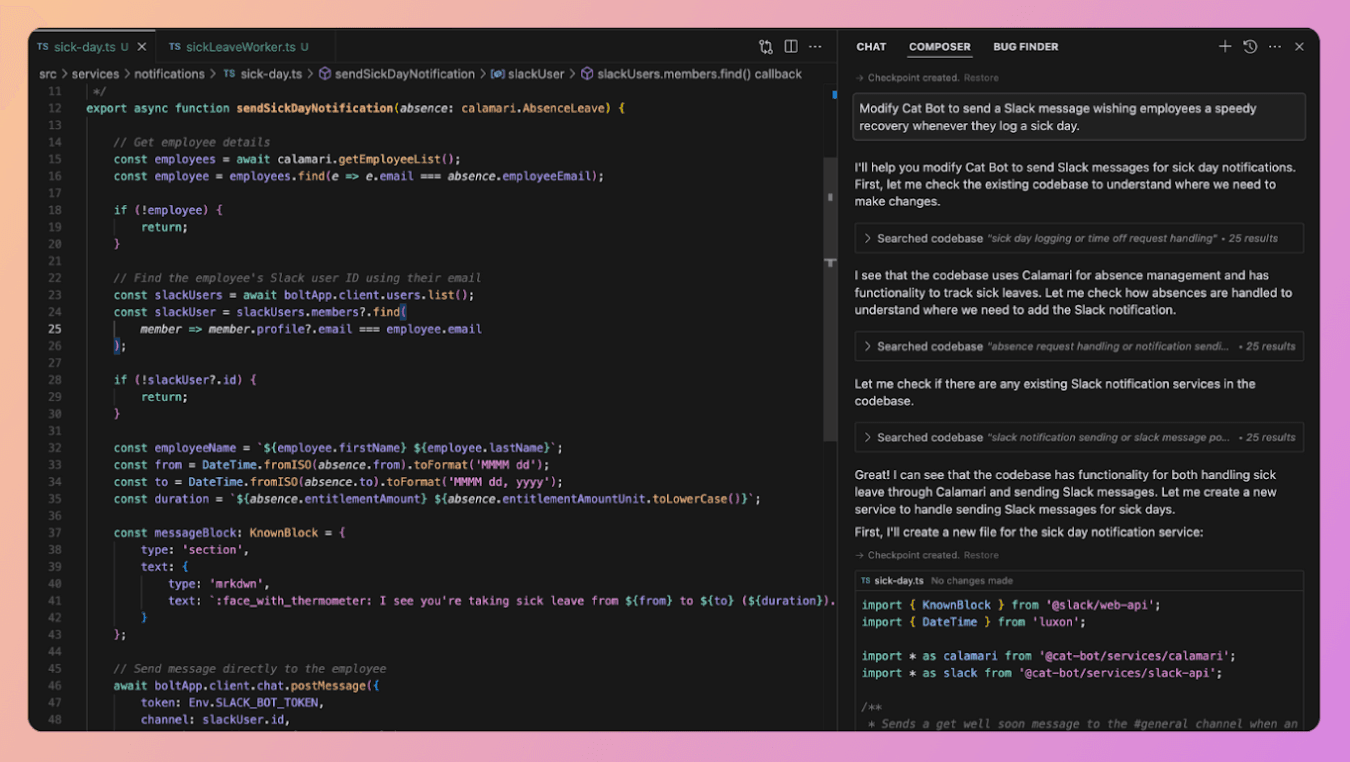Open the source control changes icon
The height and width of the screenshot is (762, 1350).
click(766, 47)
